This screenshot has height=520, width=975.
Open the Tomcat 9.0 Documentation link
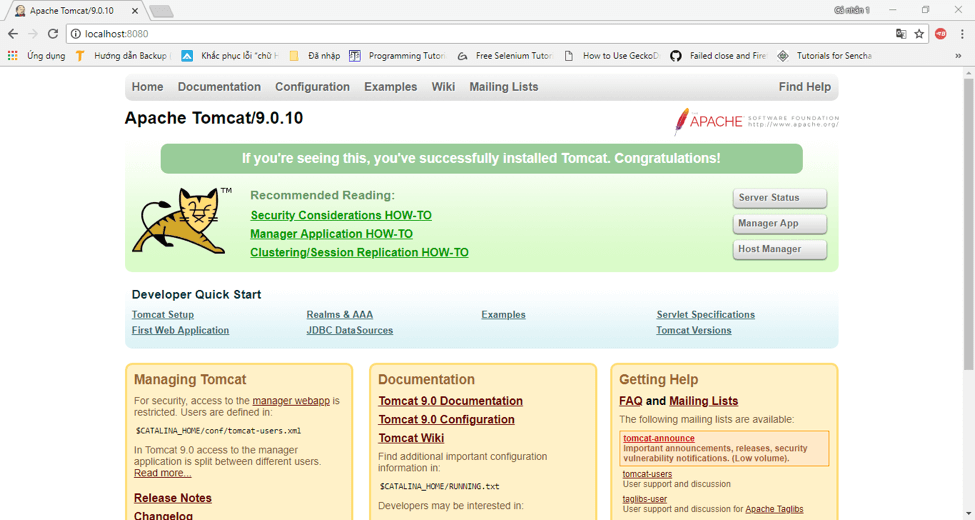point(451,401)
